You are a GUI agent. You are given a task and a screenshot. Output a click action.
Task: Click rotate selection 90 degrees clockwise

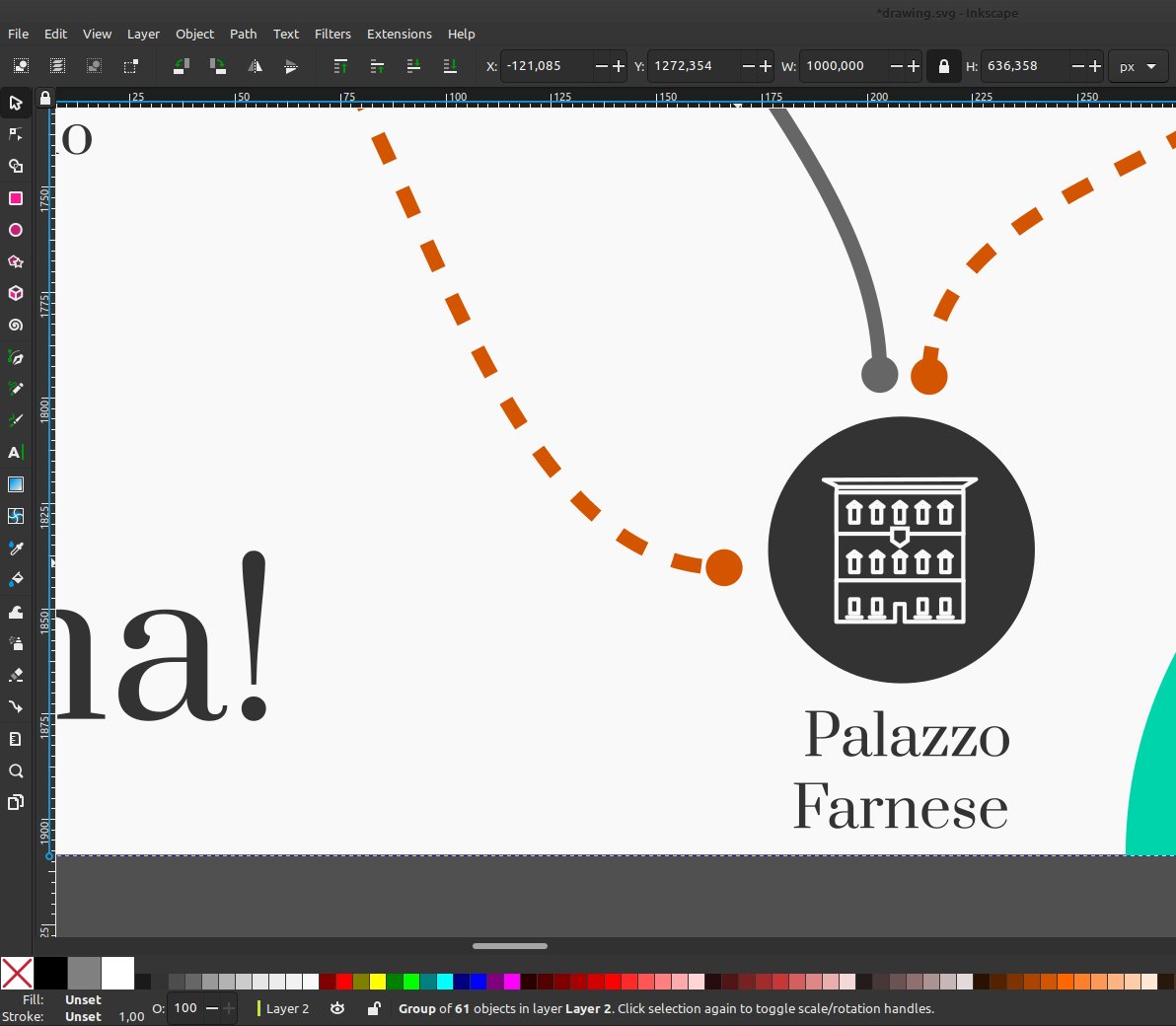[x=217, y=65]
